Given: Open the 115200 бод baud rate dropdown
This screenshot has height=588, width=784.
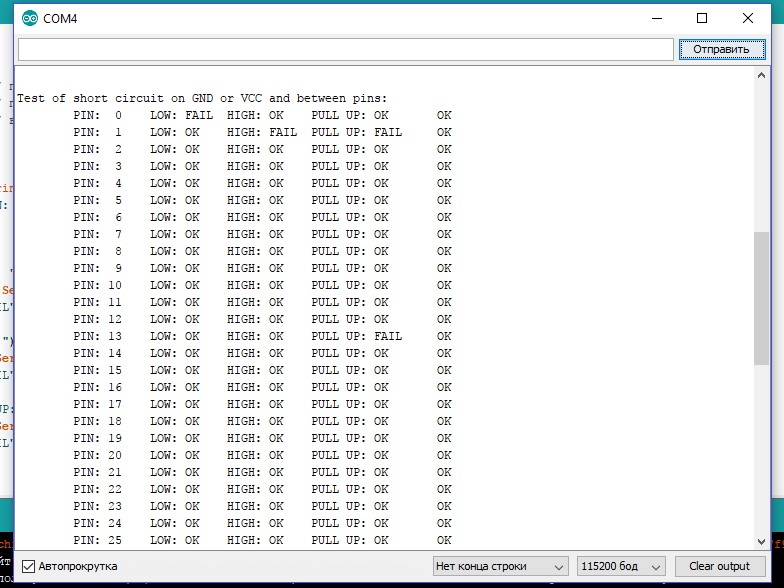Looking at the screenshot, I should pyautogui.click(x=620, y=566).
